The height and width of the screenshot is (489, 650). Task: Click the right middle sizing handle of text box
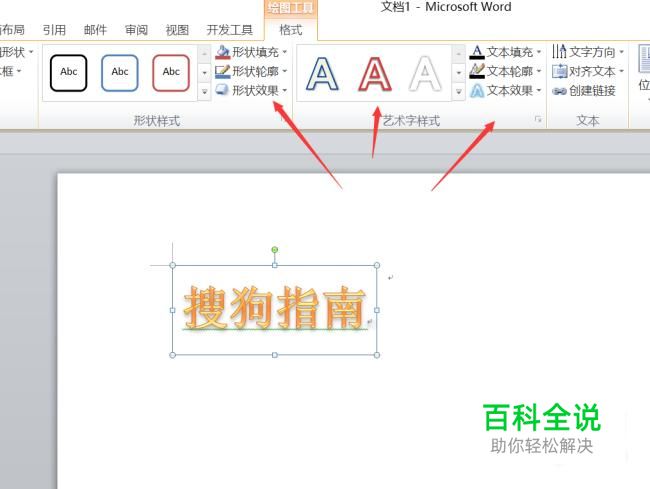(377, 310)
